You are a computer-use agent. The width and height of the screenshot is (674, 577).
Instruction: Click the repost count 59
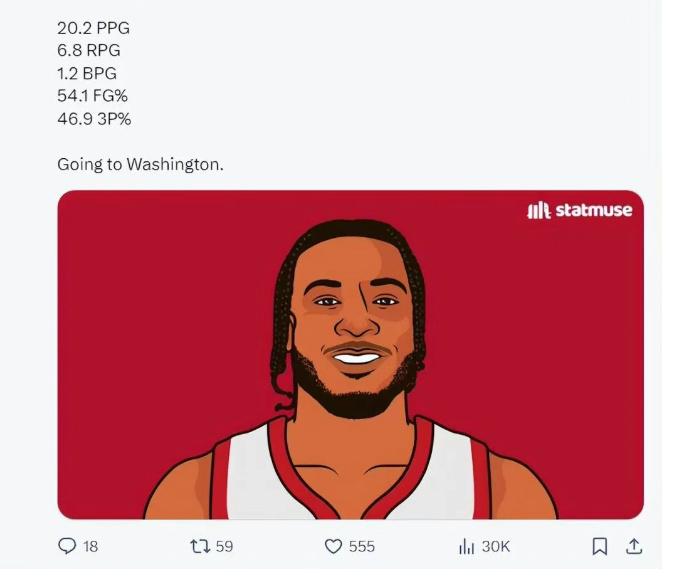coord(224,546)
